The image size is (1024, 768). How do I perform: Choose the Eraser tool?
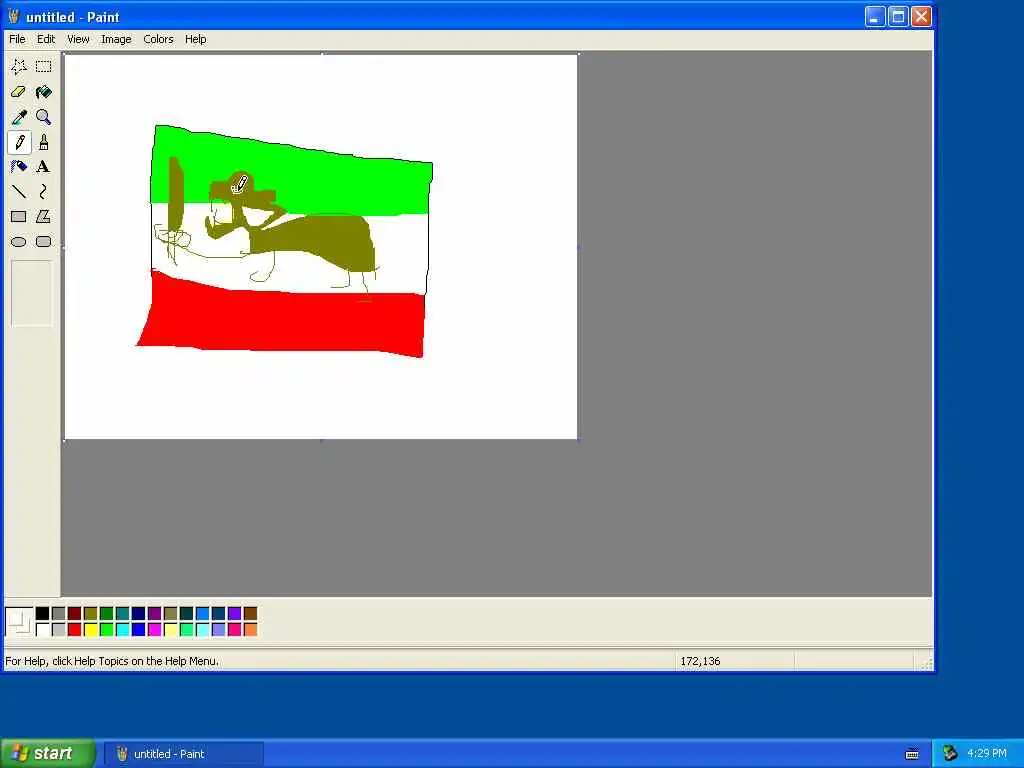tap(19, 92)
